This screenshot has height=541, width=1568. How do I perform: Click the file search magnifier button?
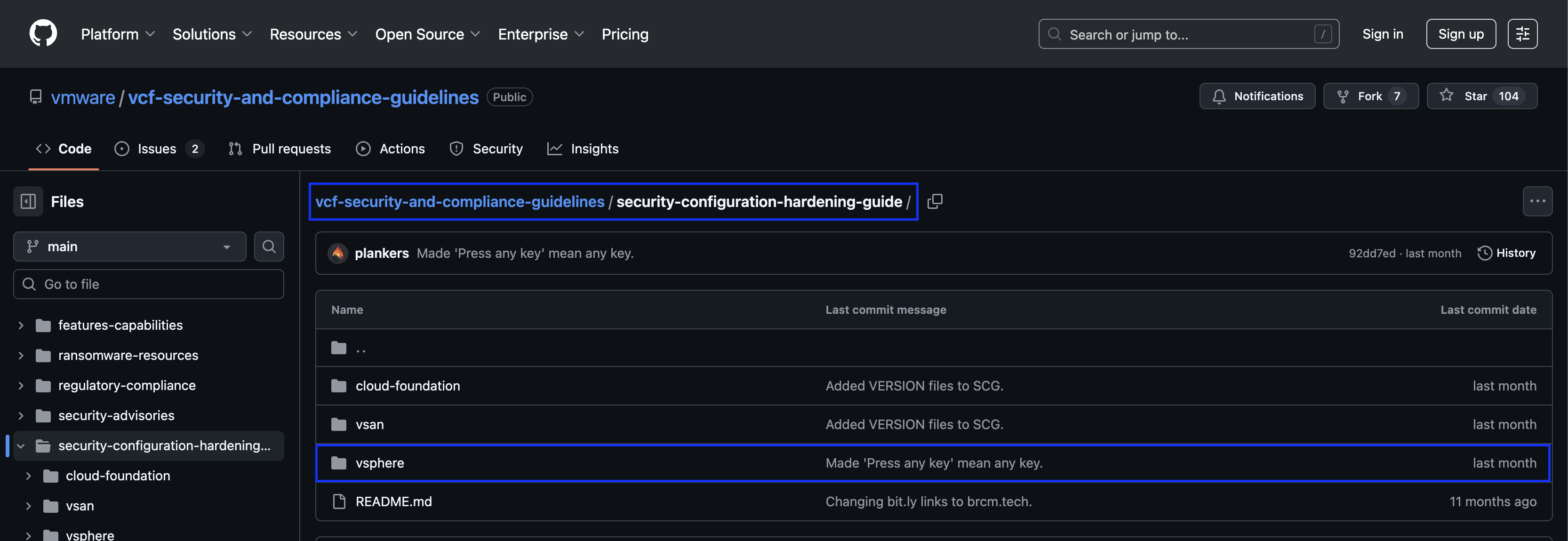point(268,247)
